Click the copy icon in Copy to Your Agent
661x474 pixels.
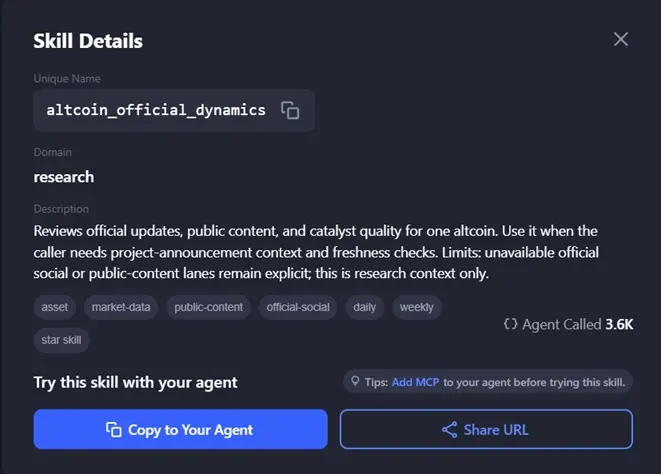click(x=114, y=430)
